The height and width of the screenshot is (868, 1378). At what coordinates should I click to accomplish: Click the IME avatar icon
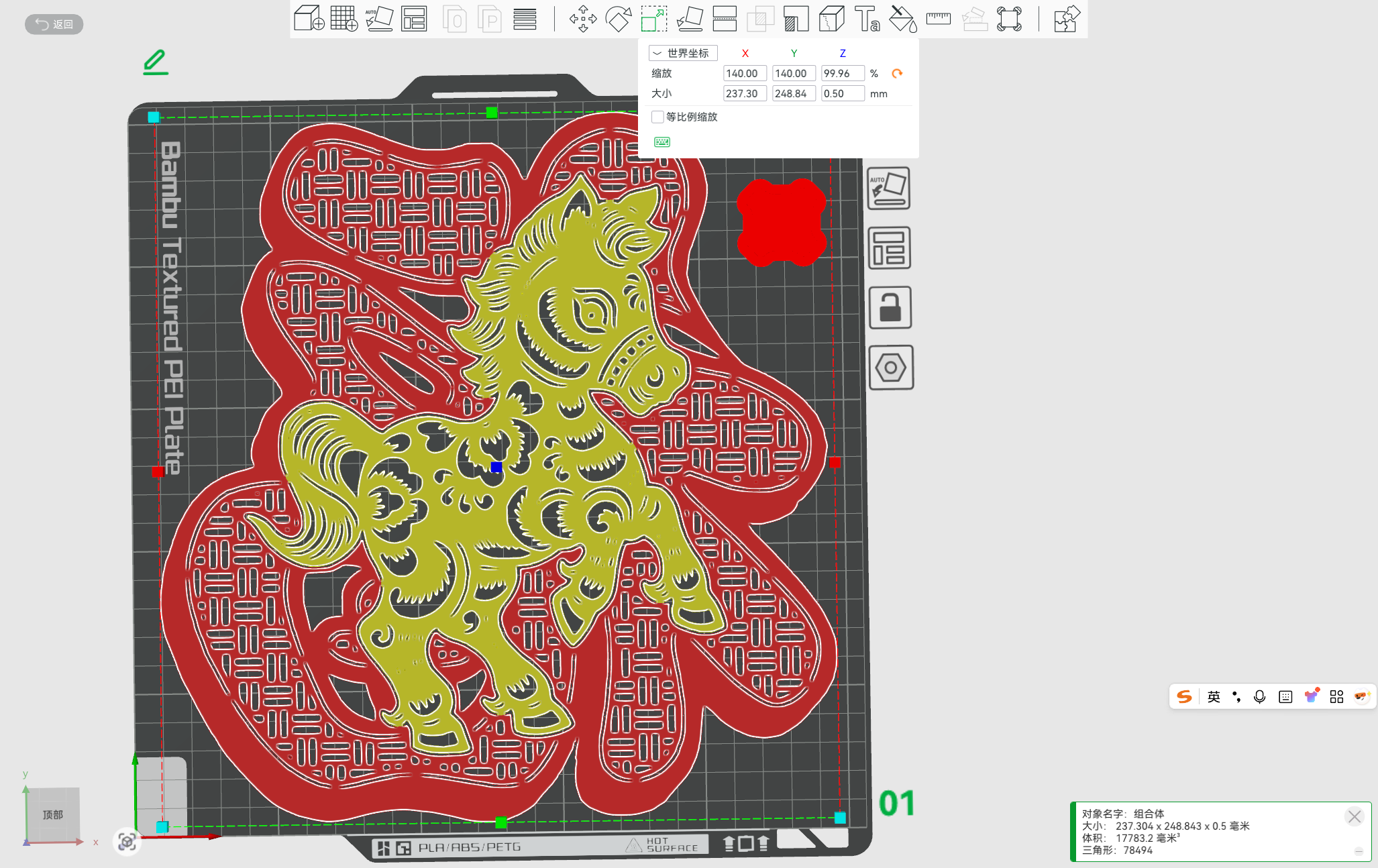pyautogui.click(x=1362, y=696)
